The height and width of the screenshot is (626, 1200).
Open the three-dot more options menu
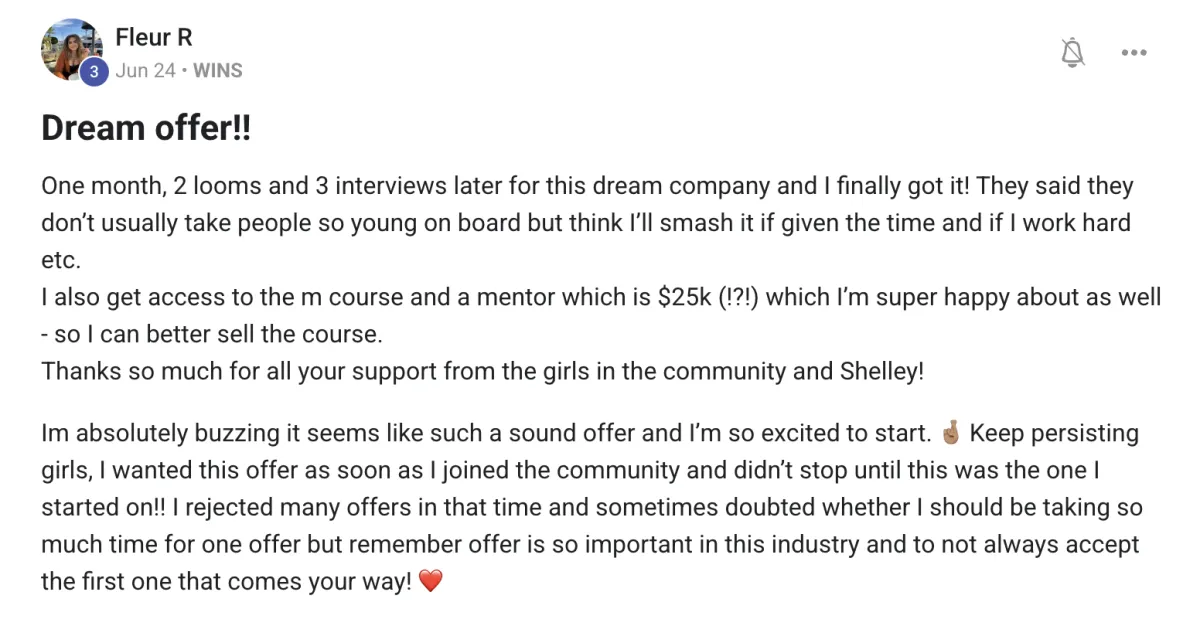tap(1133, 53)
